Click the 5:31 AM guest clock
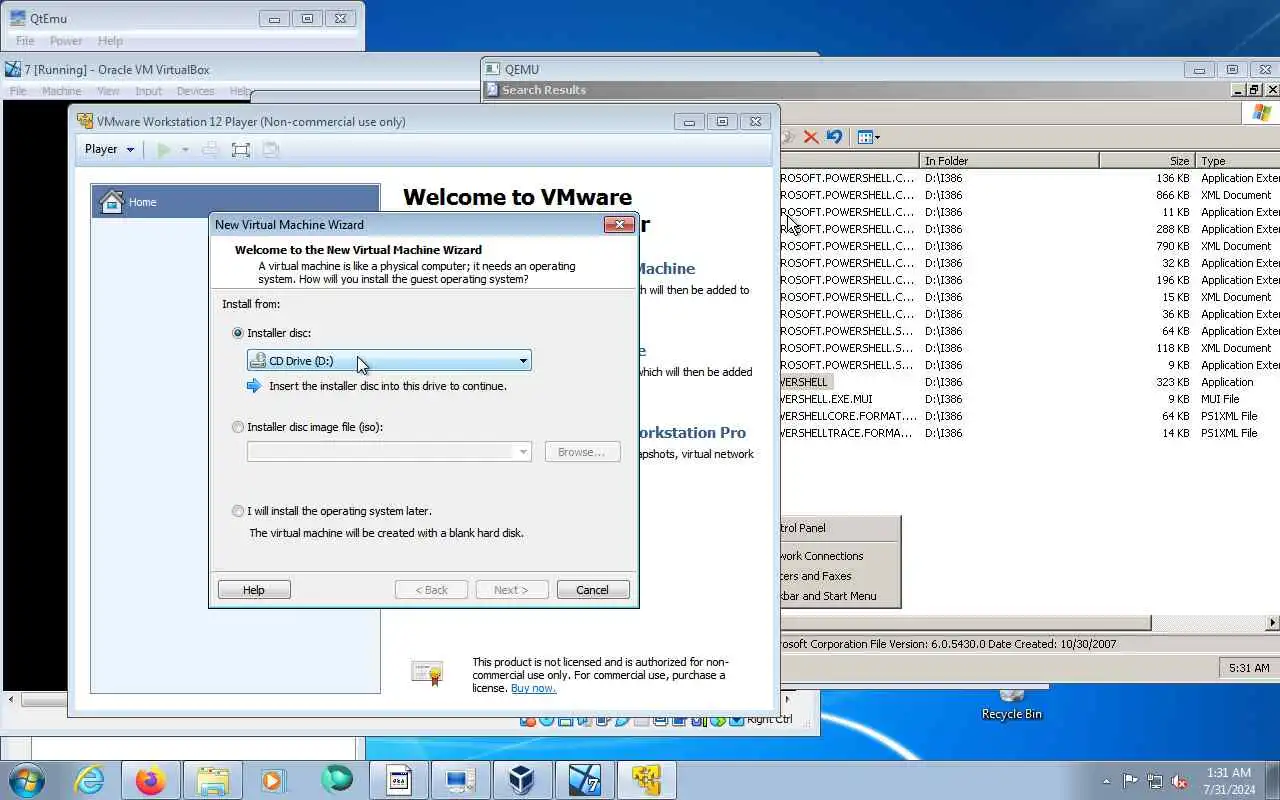 pos(1249,668)
